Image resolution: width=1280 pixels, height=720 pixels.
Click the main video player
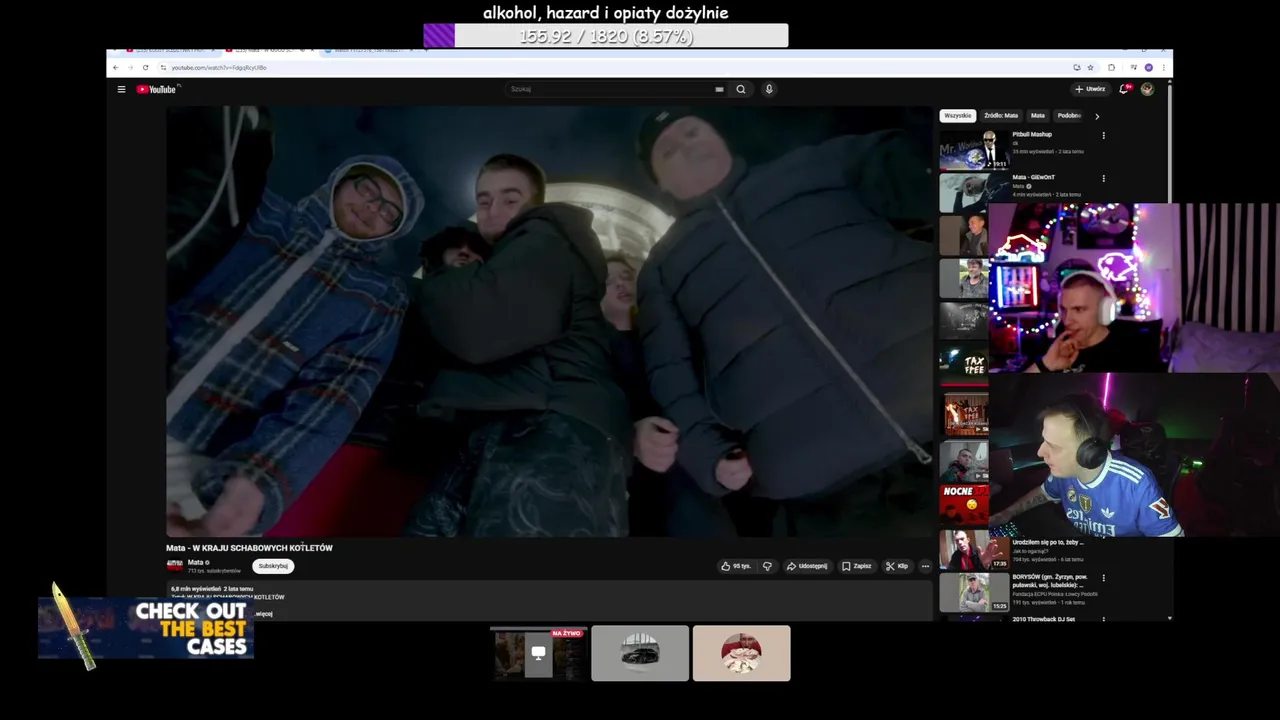tap(549, 321)
